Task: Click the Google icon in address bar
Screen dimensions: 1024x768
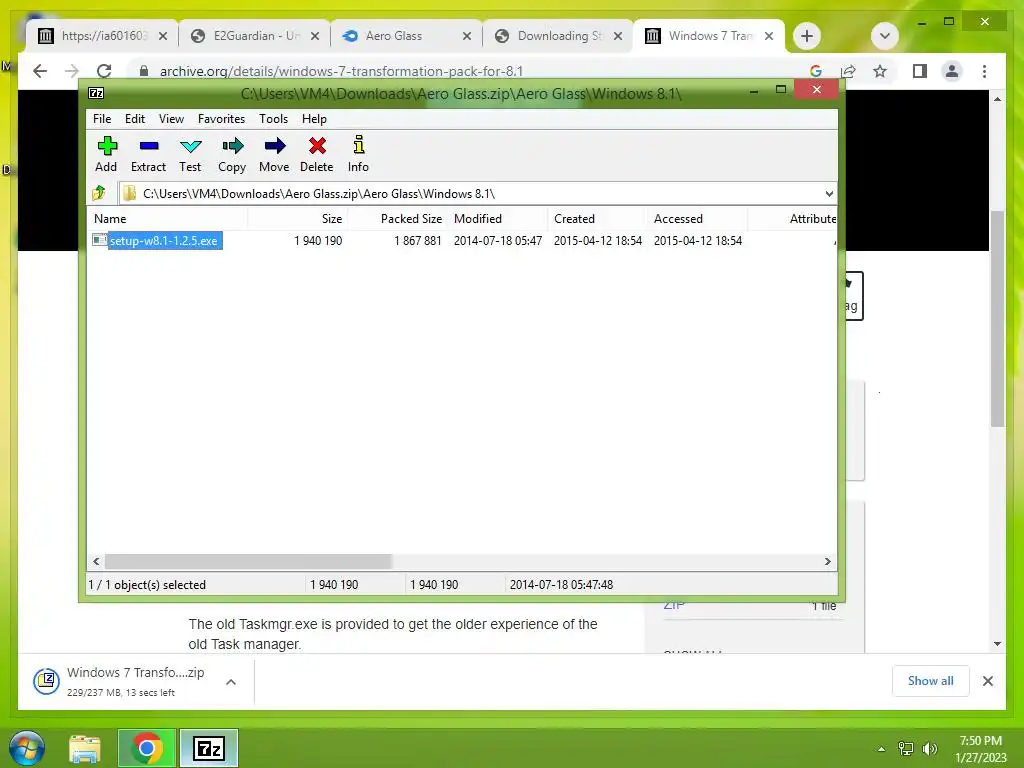Action: pyautogui.click(x=815, y=71)
